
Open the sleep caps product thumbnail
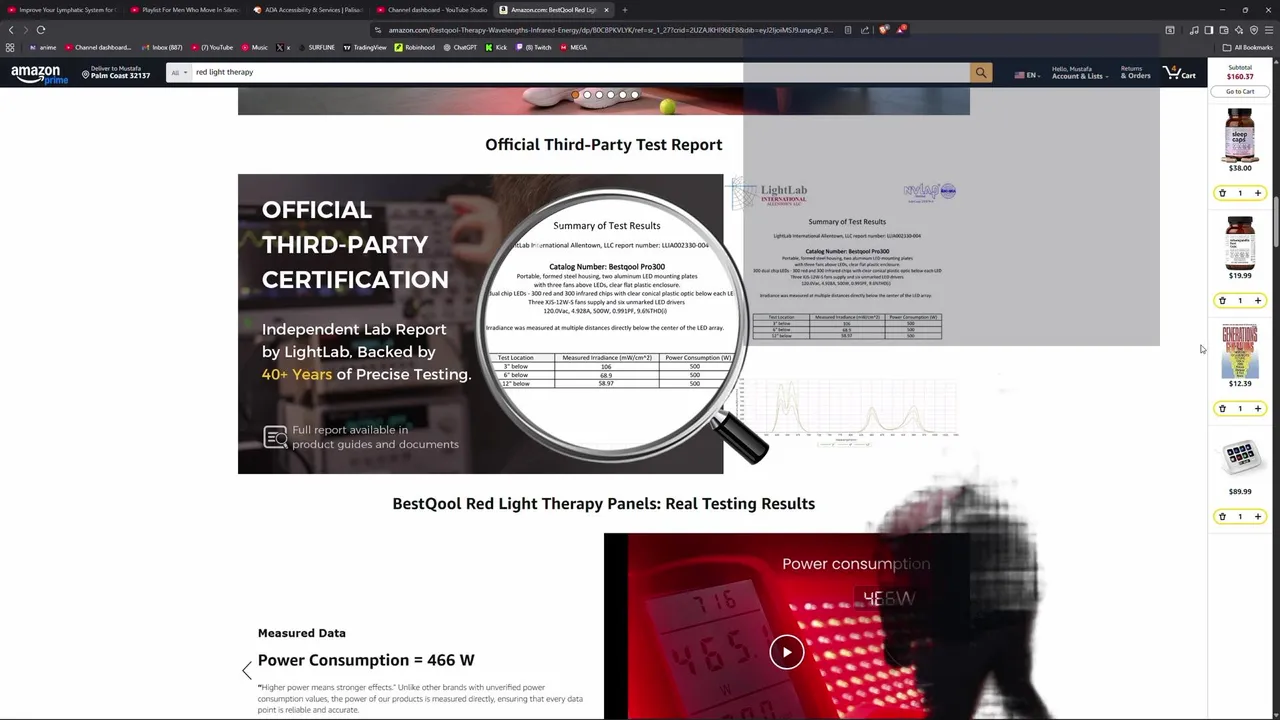[1240, 135]
